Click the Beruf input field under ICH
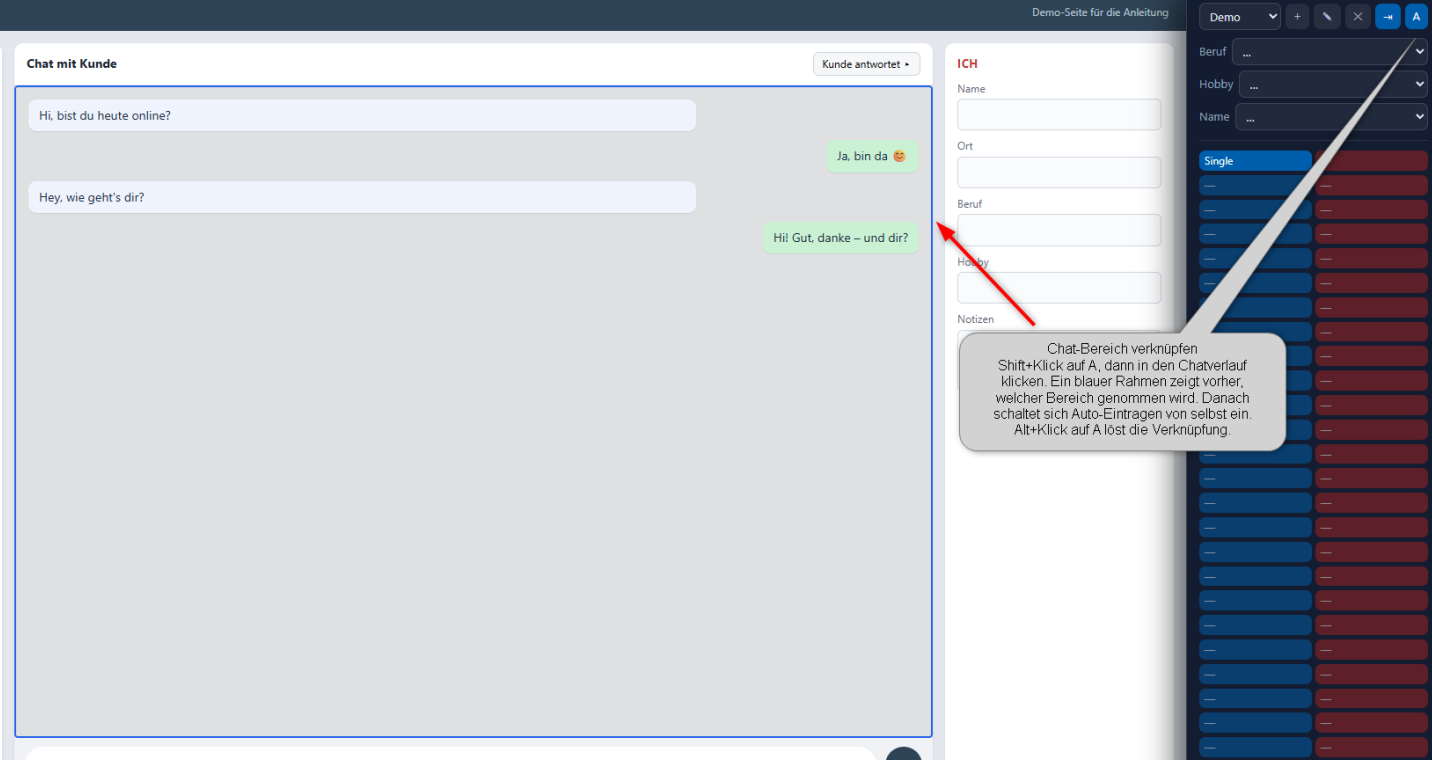This screenshot has width=1432, height=760. (1059, 230)
